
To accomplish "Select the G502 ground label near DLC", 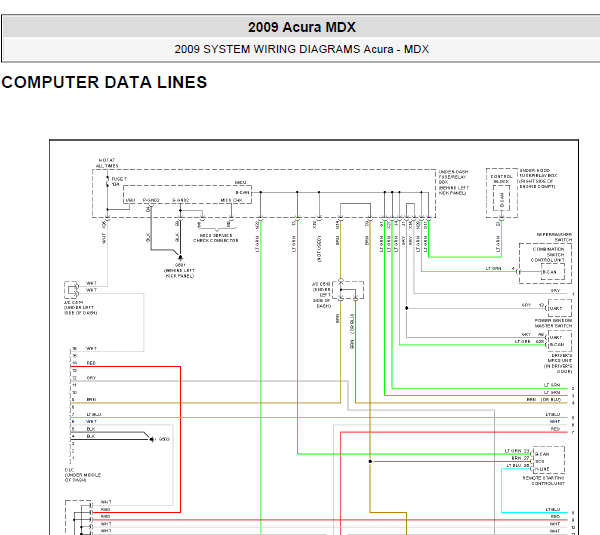I will 164,439.
